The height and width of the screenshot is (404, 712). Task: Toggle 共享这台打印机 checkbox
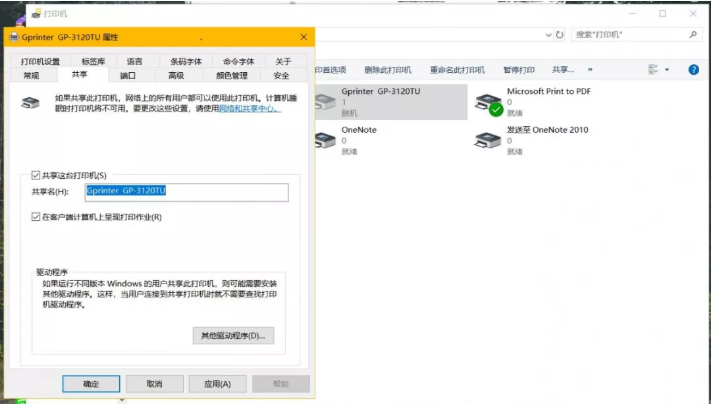[x=36, y=175]
